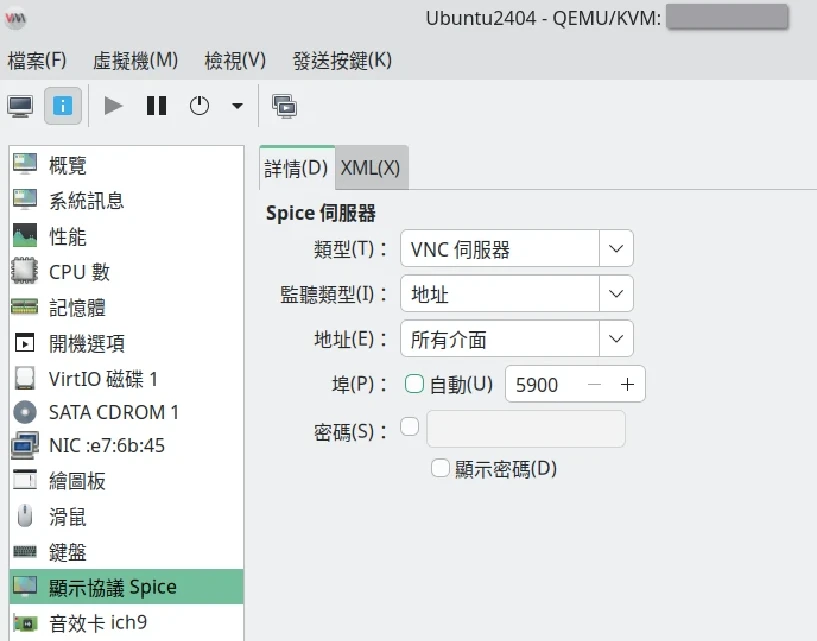Select the 顯示協議 Spice display icon
The image size is (817, 641).
(24, 586)
